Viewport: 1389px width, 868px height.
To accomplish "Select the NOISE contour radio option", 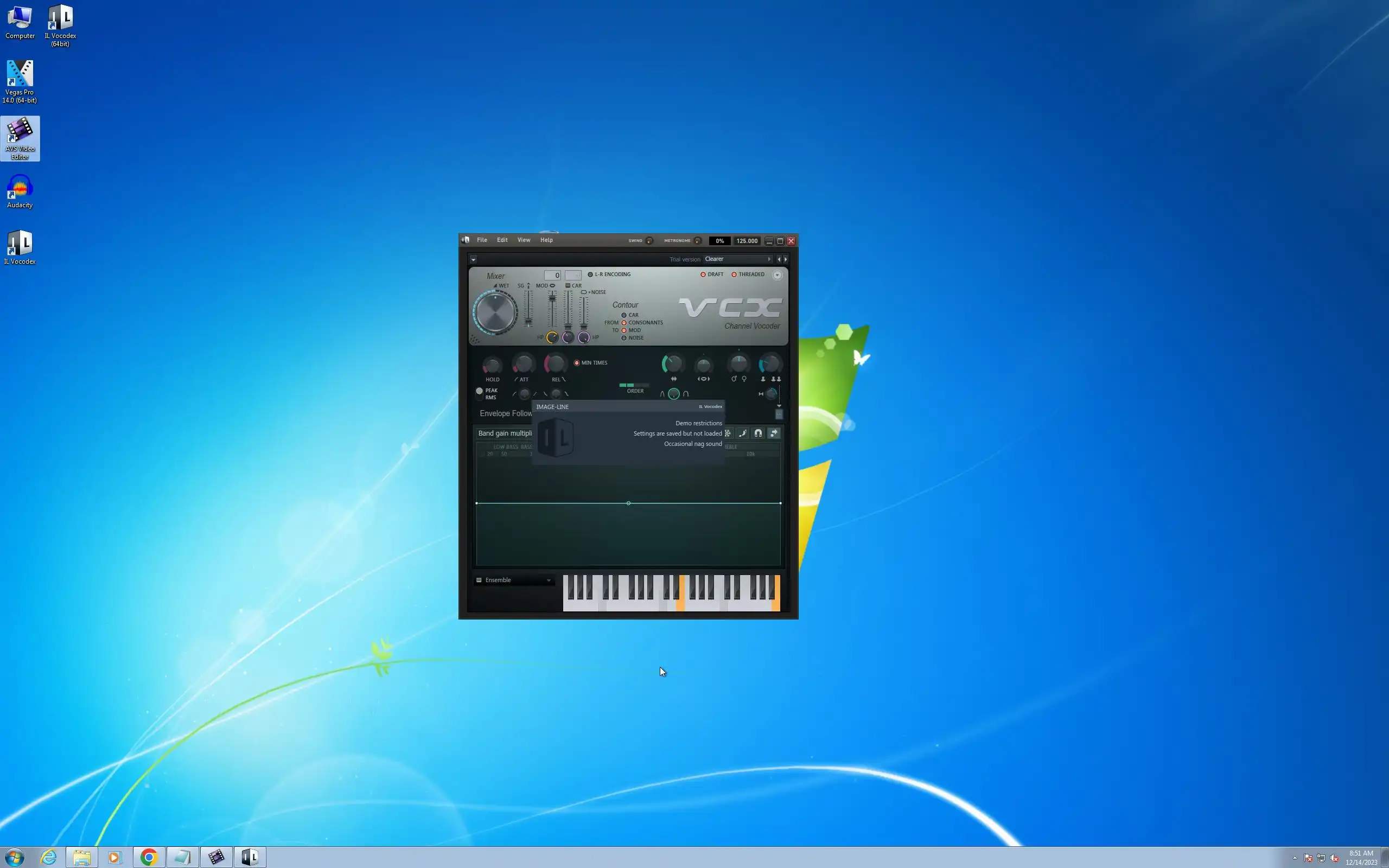I will point(624,338).
